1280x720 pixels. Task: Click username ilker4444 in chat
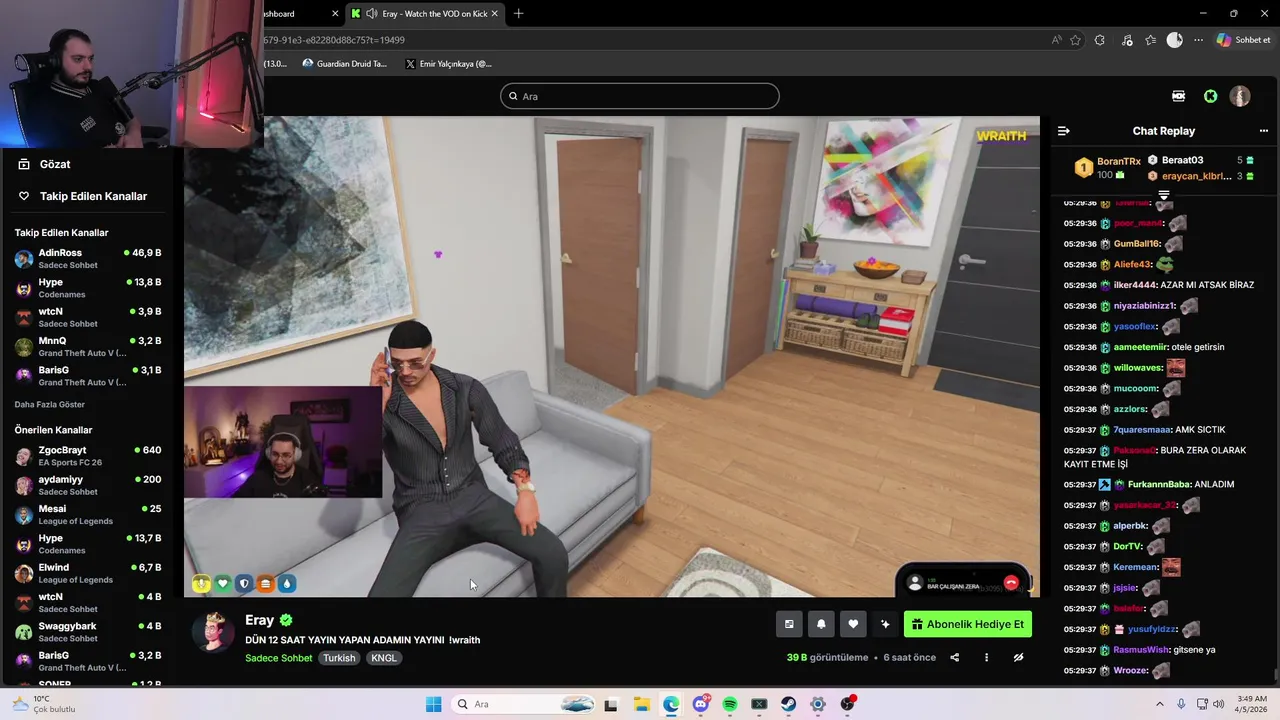(1135, 285)
